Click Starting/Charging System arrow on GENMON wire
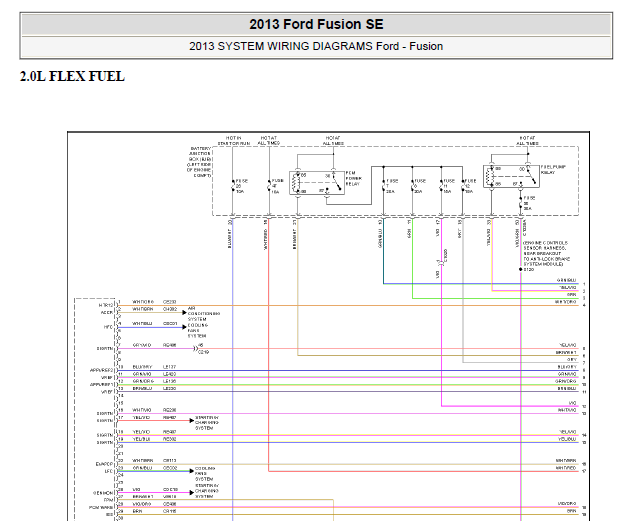 [x=192, y=493]
